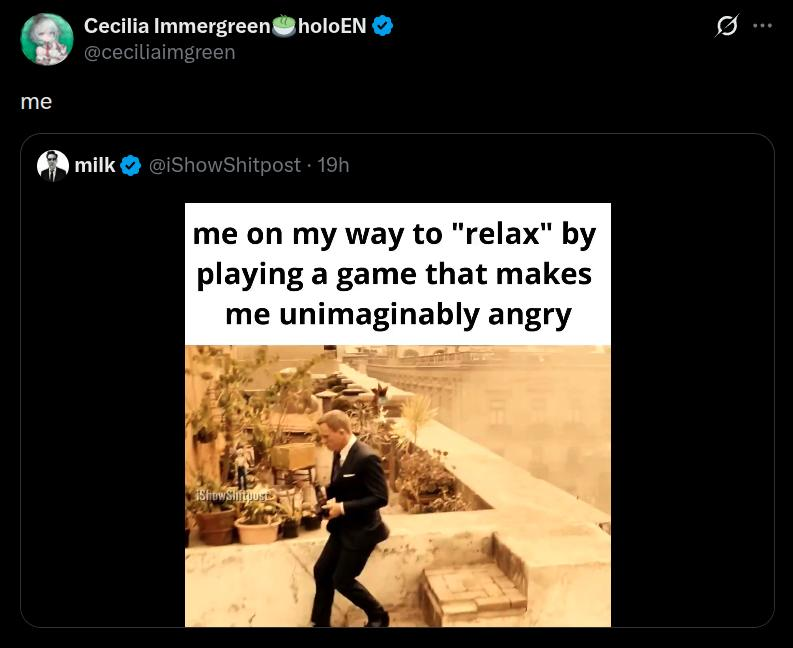Click the "milk" account name

[x=95, y=165]
